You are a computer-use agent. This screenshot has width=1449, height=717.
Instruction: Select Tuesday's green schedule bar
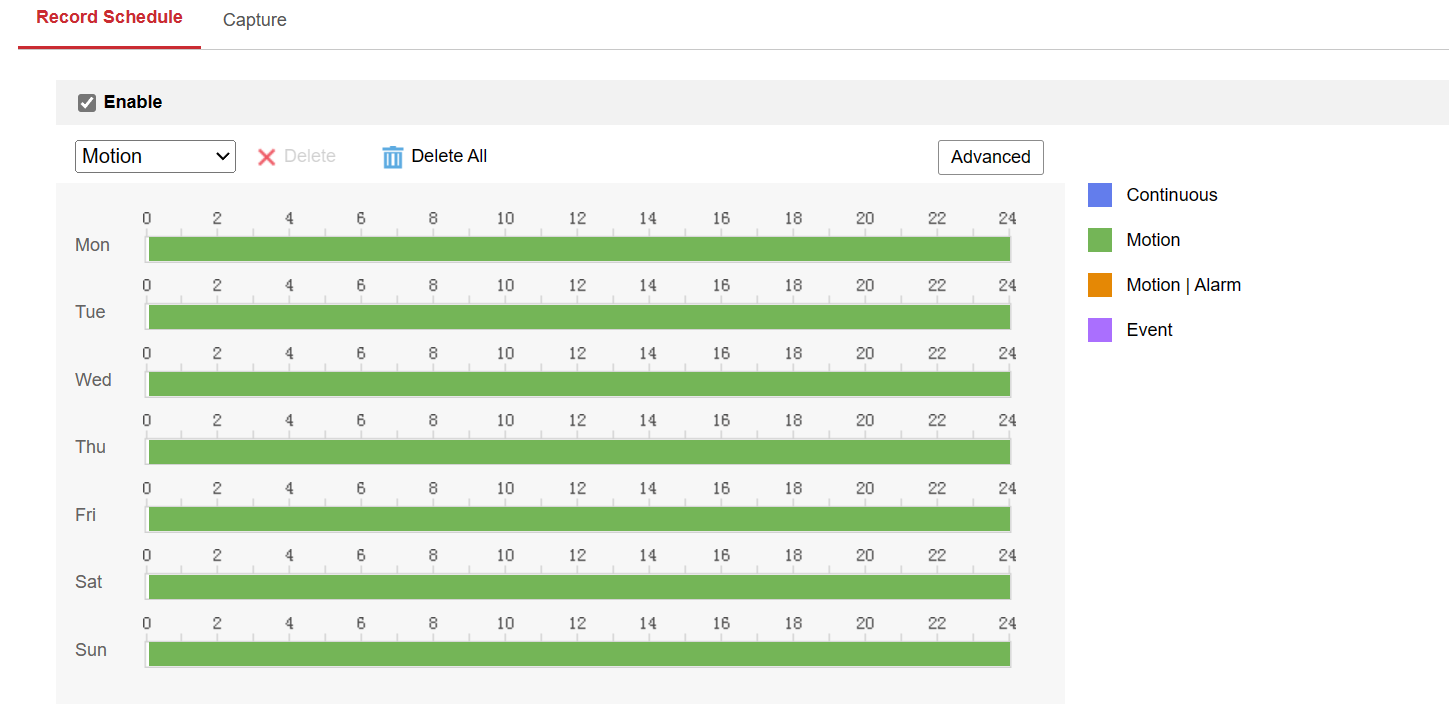[x=578, y=317]
